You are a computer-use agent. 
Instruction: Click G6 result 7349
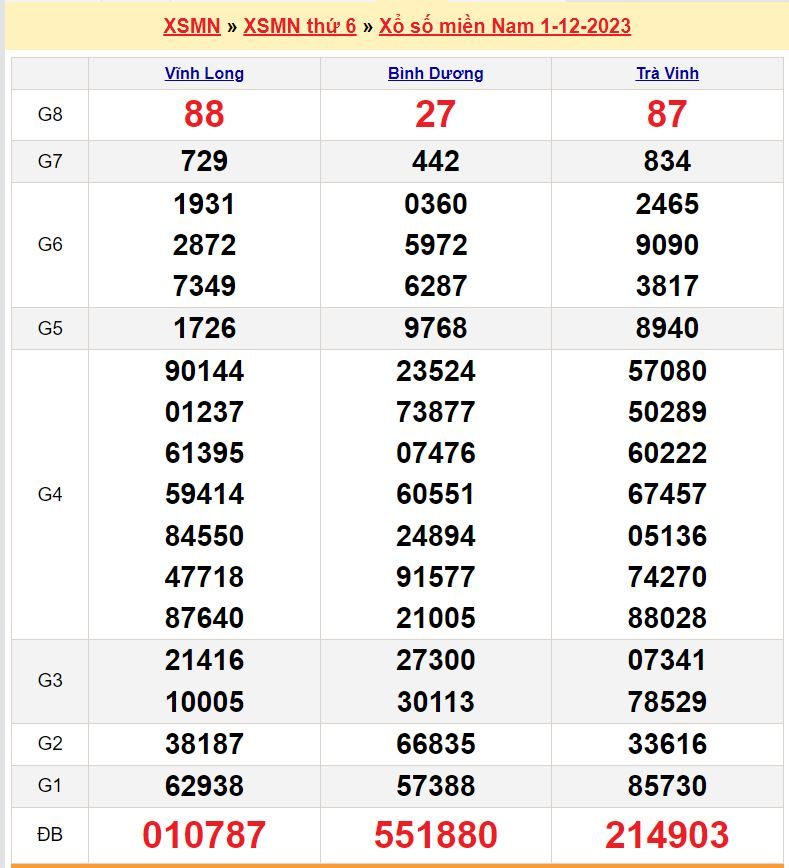coord(204,286)
